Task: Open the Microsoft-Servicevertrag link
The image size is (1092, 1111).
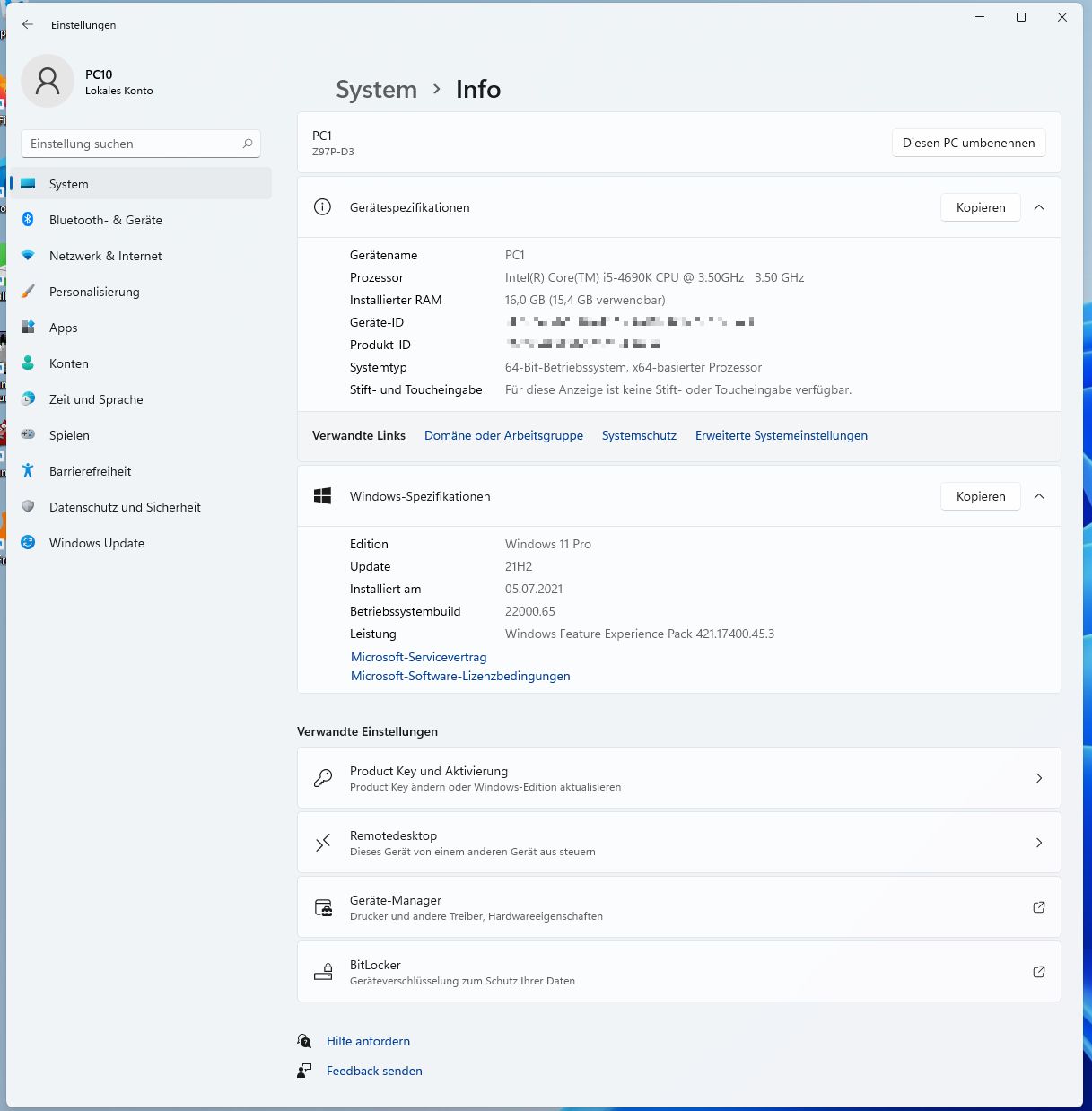Action: [419, 657]
